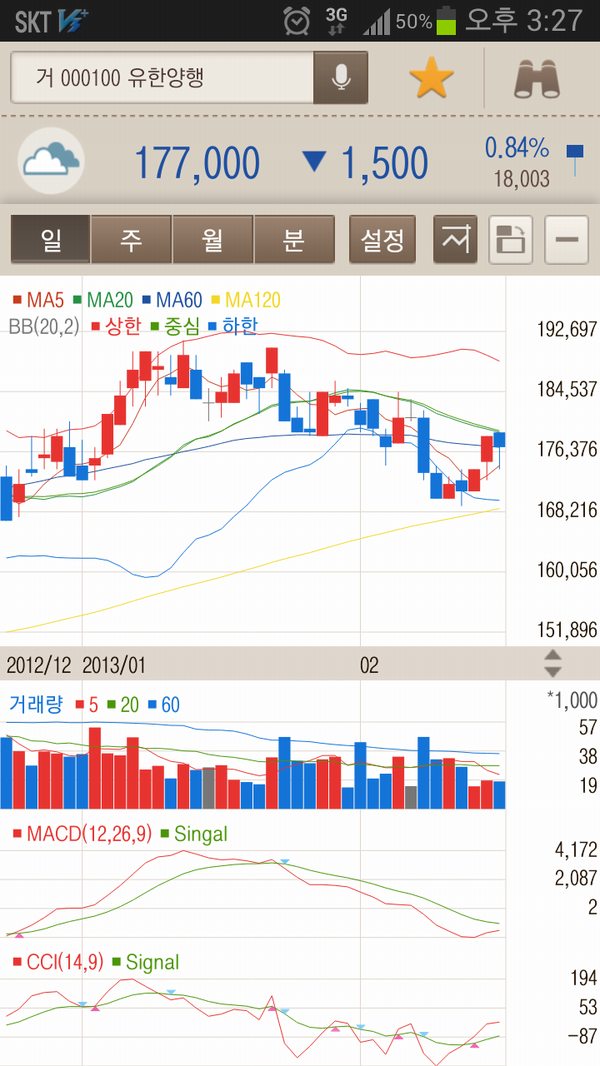The width and height of the screenshot is (600, 1066).
Task: Tap the 거래량 volume label
Action: [x=35, y=704]
